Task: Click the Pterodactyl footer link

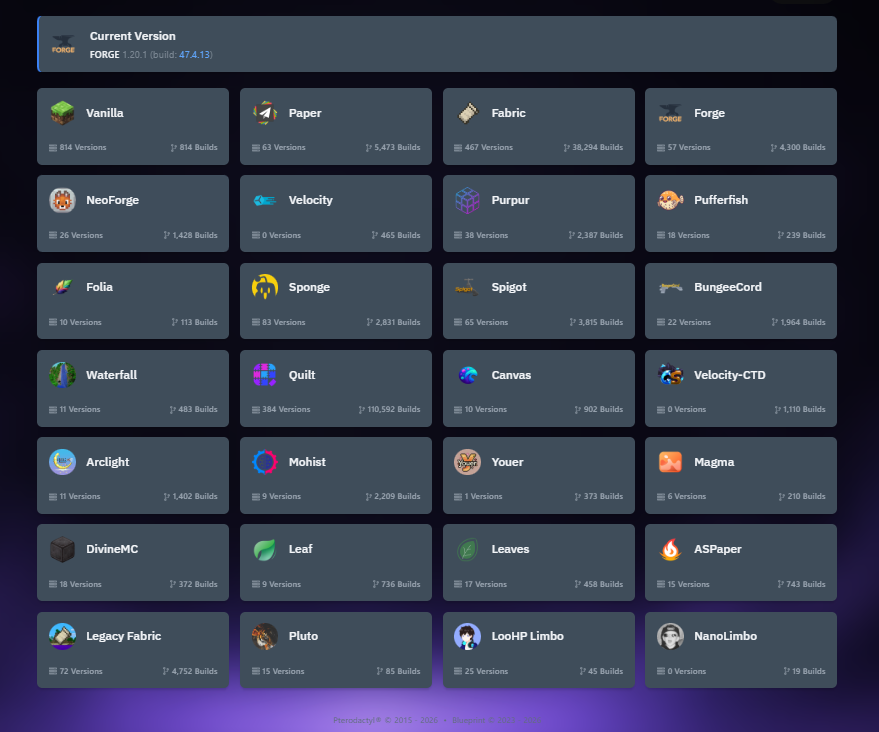Action: click(x=358, y=720)
